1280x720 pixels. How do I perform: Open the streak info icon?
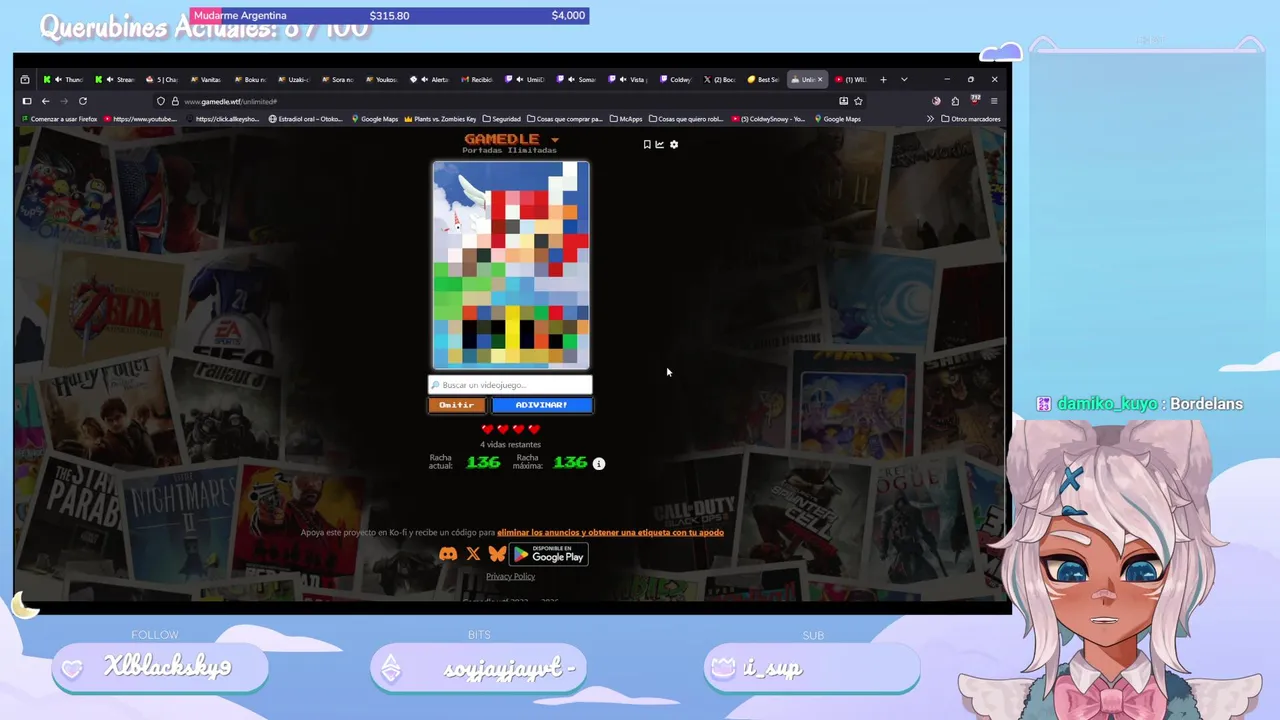(x=599, y=463)
